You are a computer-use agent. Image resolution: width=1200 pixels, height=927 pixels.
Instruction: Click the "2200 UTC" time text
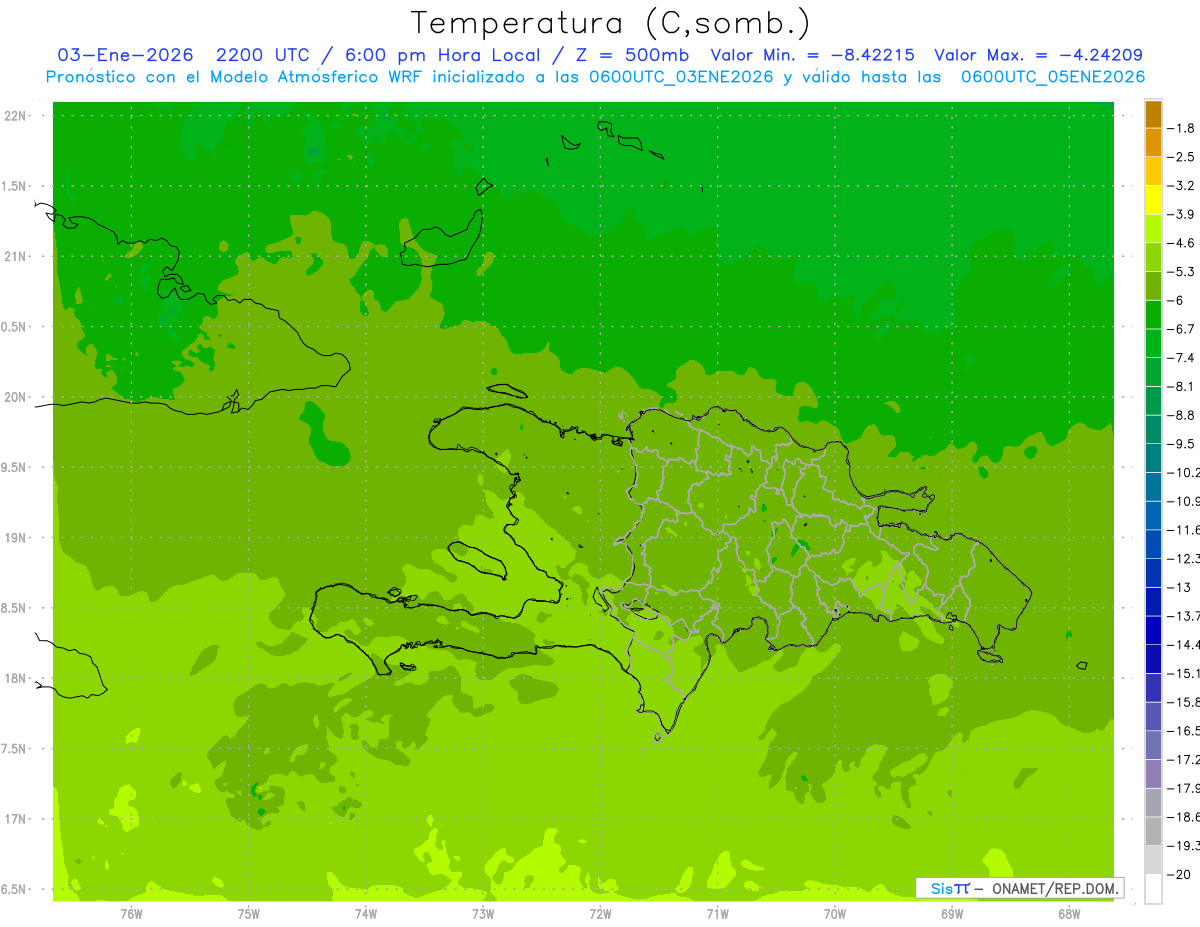(x=264, y=55)
